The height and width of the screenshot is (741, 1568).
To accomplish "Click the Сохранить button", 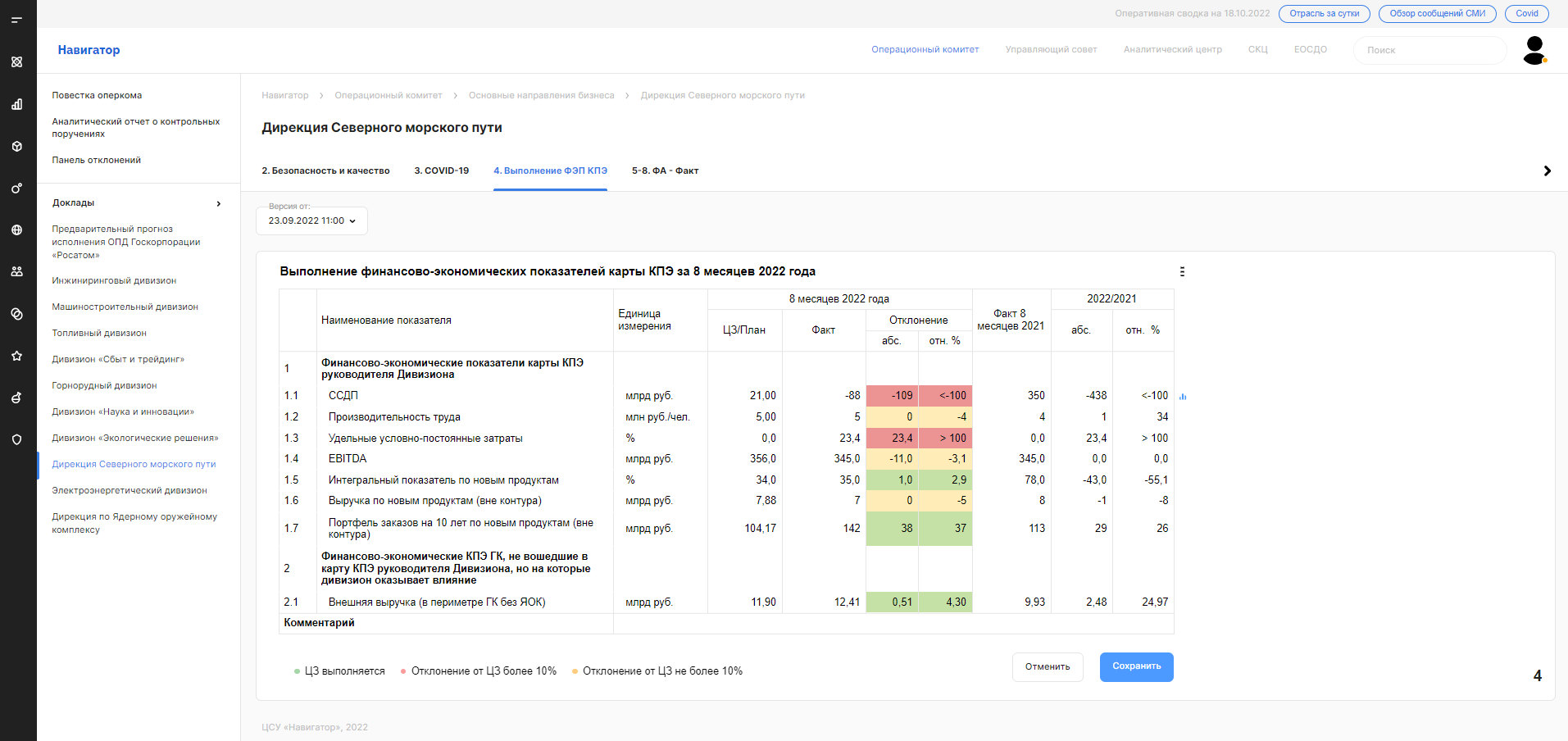I will click(x=1136, y=666).
